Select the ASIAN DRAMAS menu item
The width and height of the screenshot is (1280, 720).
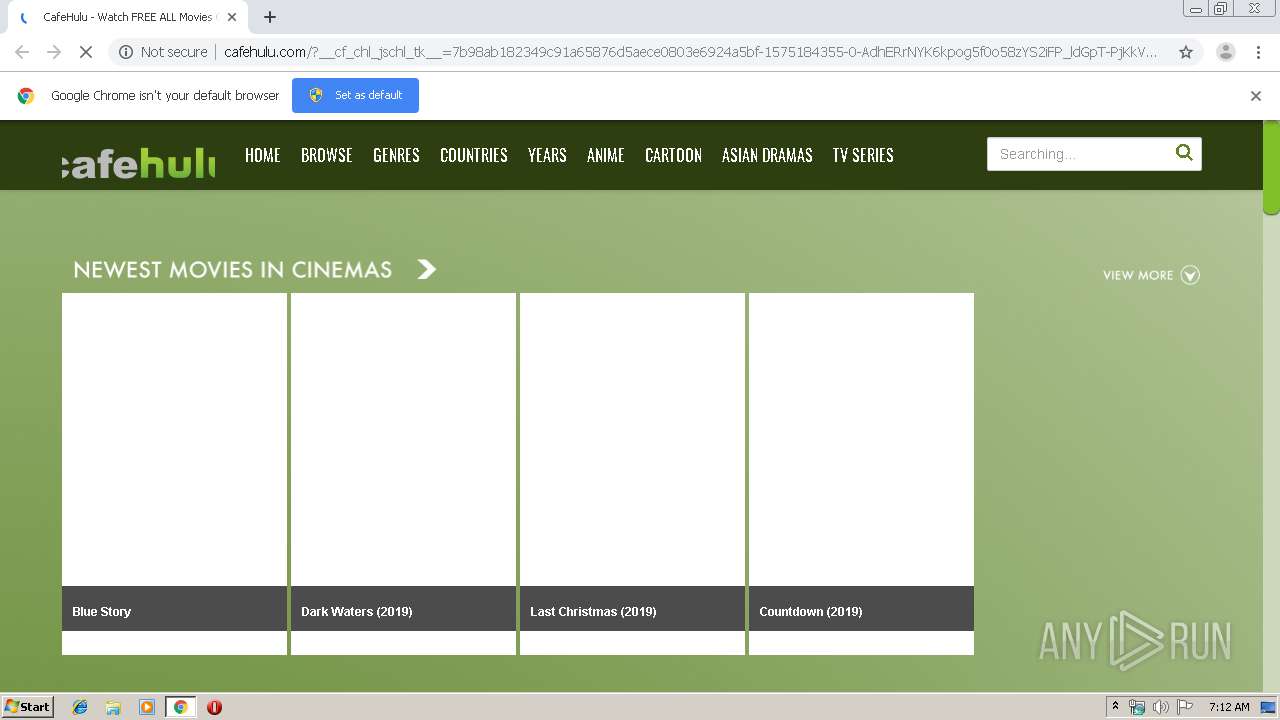point(767,155)
